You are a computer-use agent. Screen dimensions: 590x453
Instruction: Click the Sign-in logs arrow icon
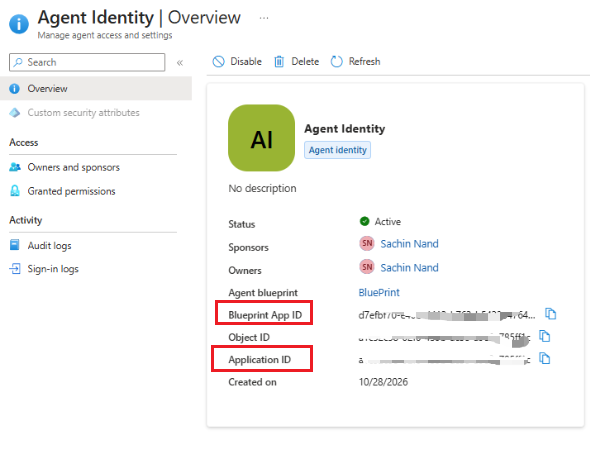[15, 269]
